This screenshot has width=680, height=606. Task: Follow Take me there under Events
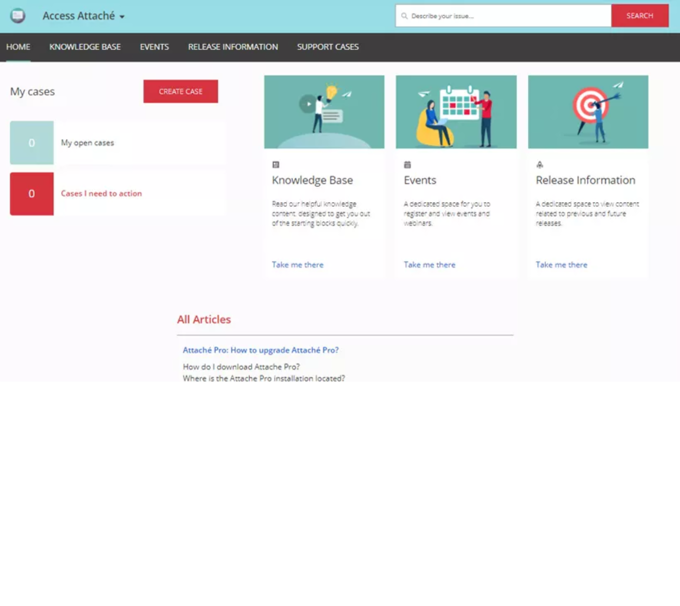429,265
